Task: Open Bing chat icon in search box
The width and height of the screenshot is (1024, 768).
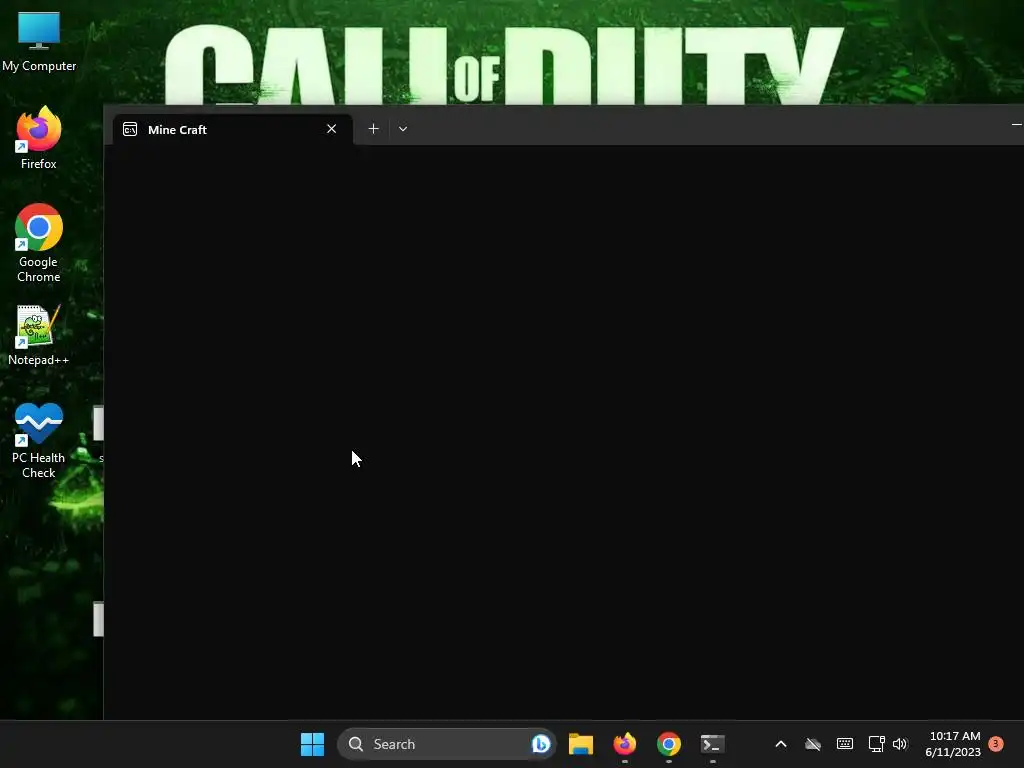Action: point(541,744)
